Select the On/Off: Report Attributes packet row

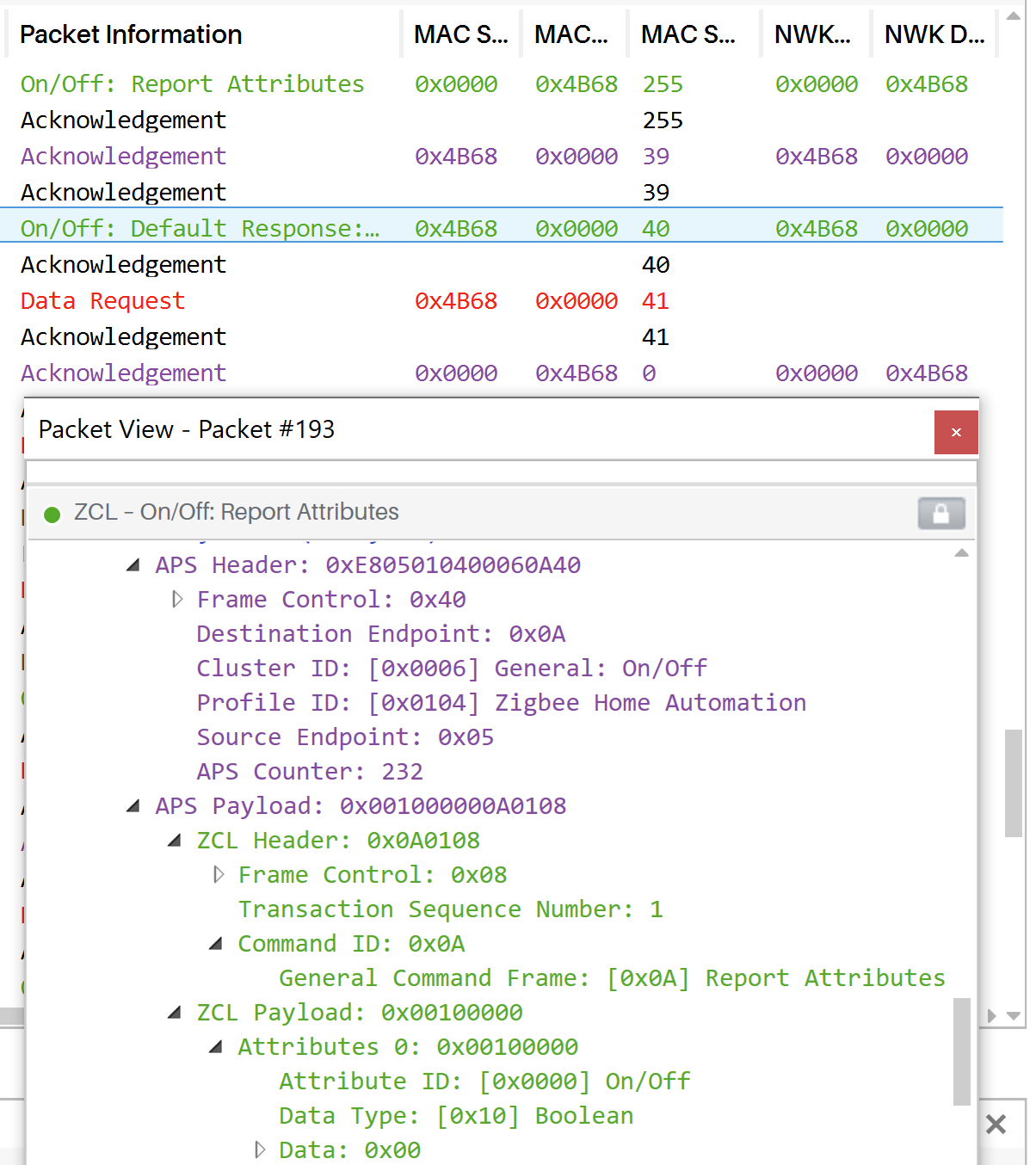191,83
